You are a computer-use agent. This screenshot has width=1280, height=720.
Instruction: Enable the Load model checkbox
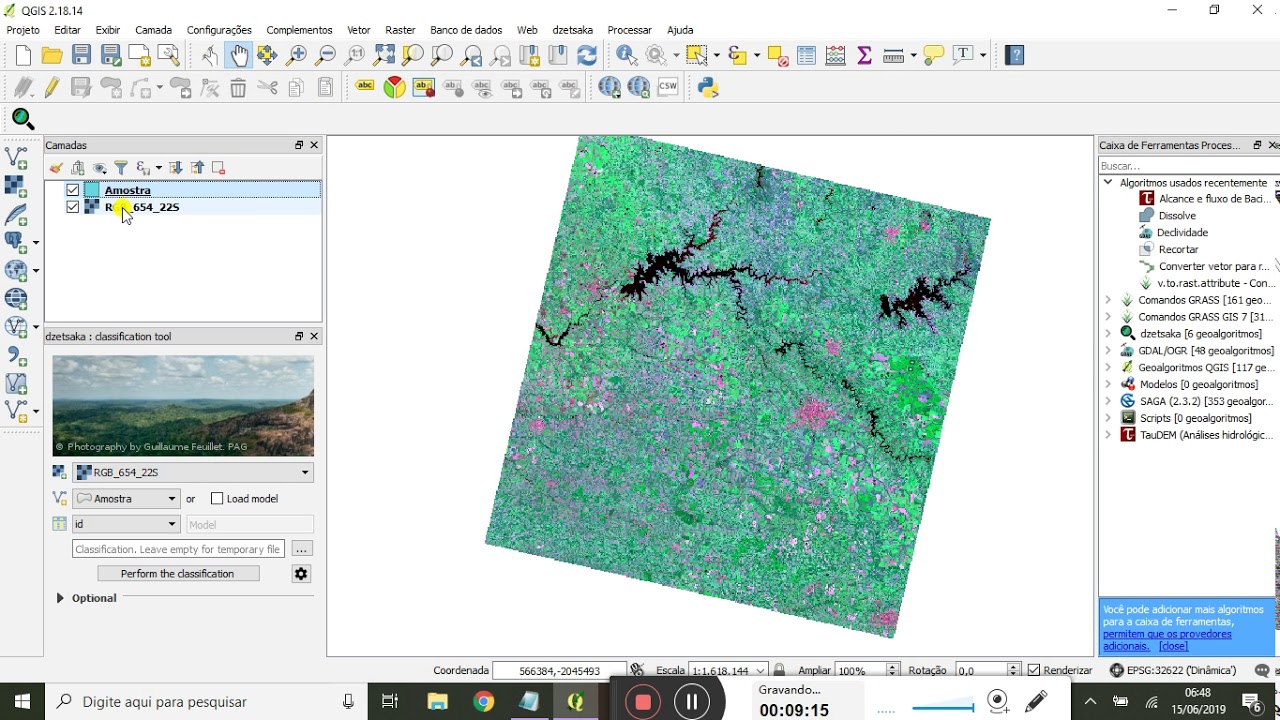click(217, 499)
